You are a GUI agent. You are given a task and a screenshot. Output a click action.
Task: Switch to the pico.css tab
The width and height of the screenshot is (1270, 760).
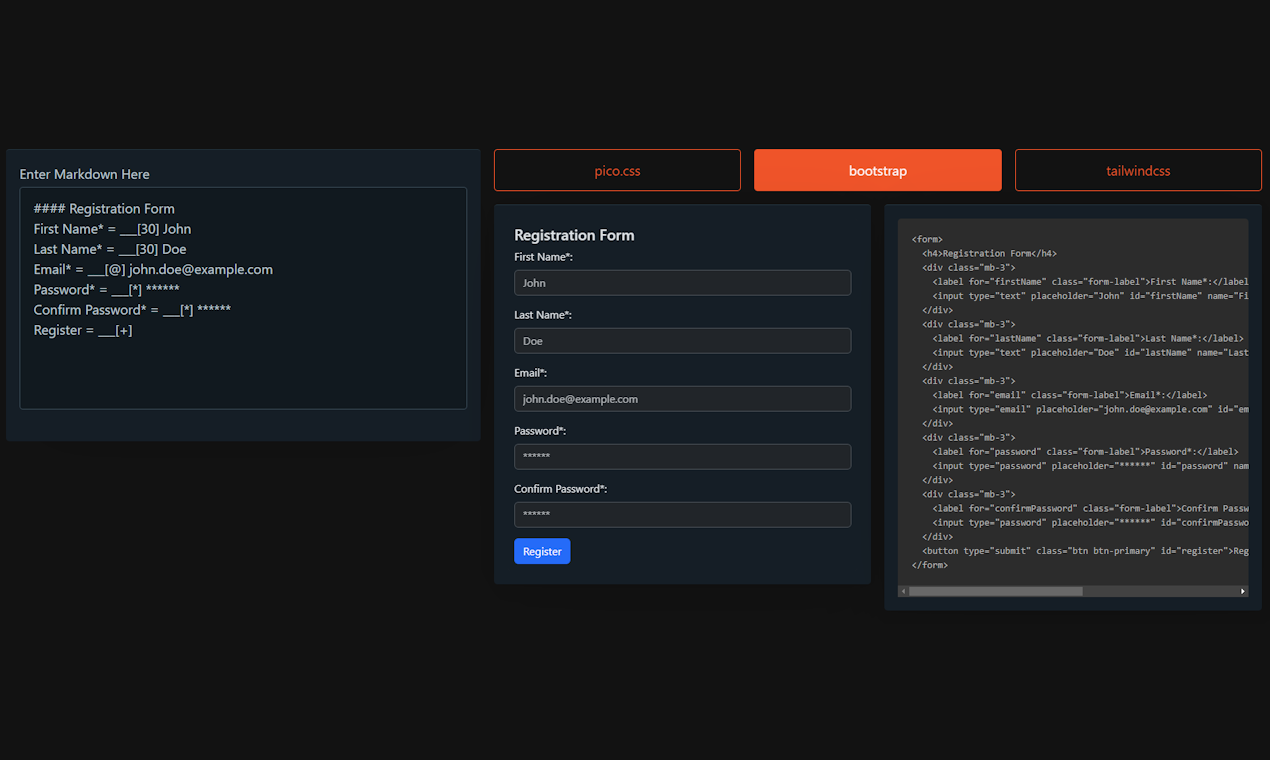click(x=617, y=170)
